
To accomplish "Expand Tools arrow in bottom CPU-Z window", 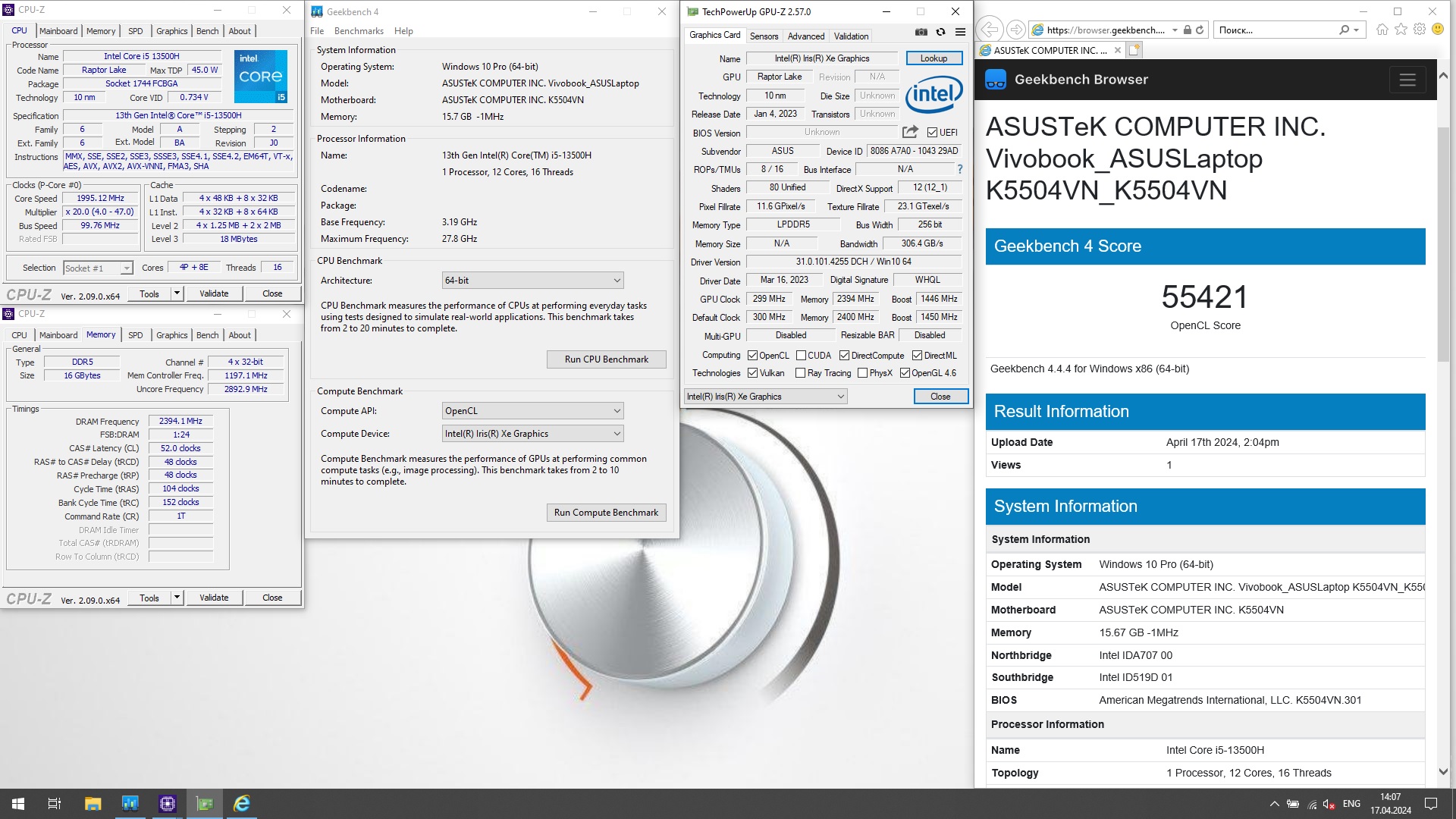I will [177, 598].
